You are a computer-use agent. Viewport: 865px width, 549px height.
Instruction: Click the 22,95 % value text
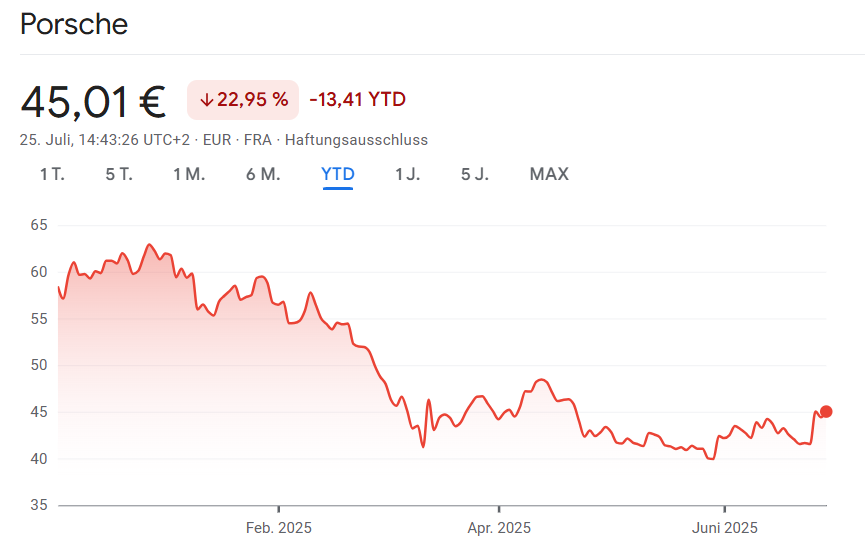point(252,99)
